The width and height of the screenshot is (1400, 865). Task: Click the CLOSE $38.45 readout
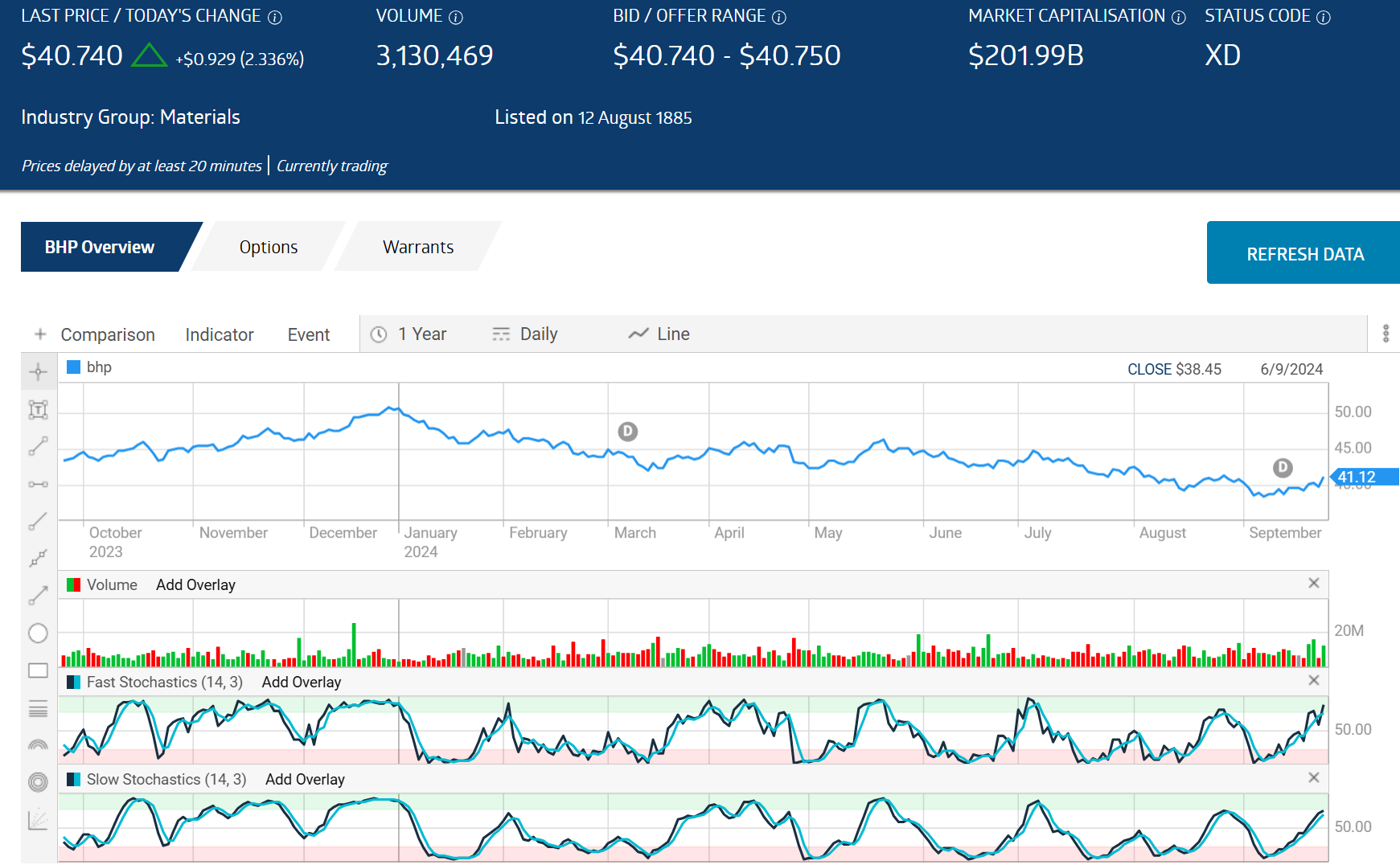click(x=1174, y=369)
